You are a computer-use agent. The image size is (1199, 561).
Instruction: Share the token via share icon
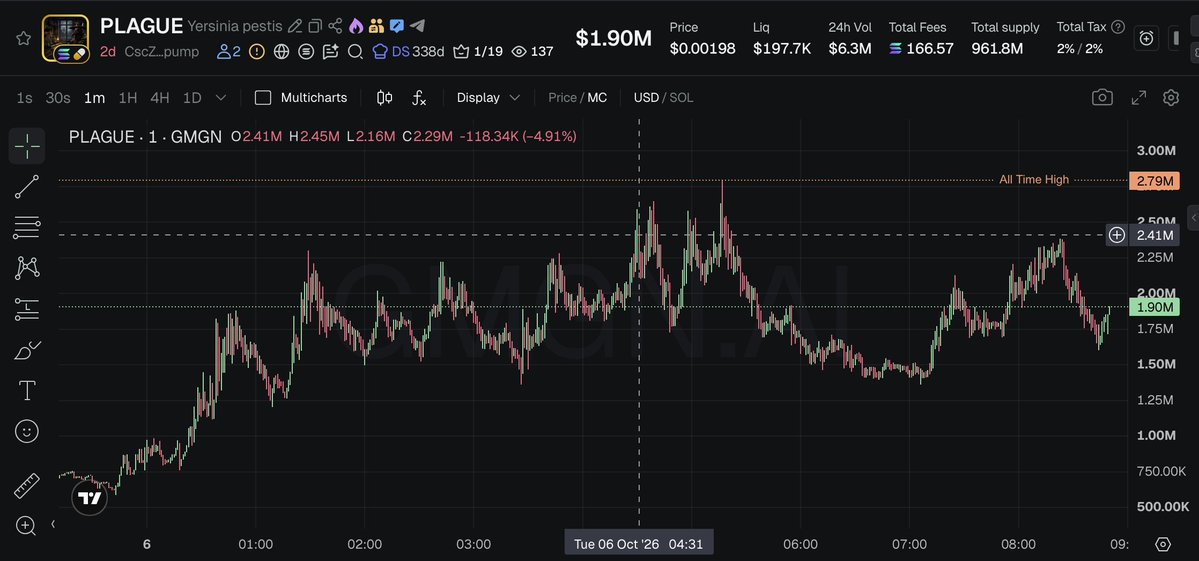335,26
